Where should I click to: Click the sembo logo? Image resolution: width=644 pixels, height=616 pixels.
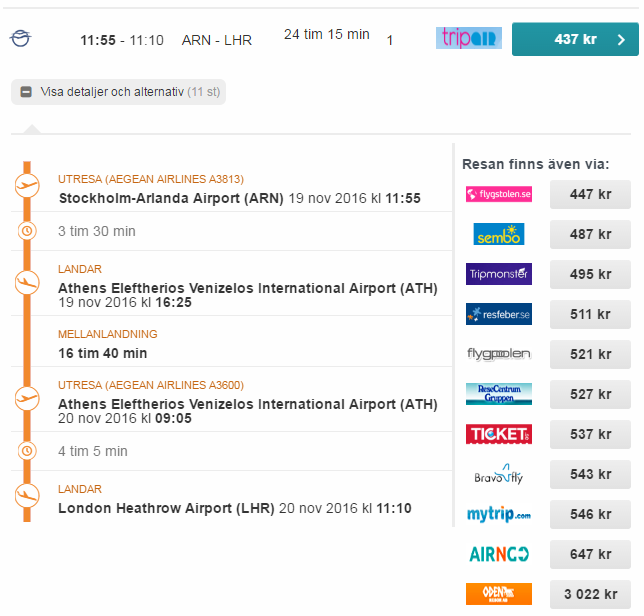[499, 234]
